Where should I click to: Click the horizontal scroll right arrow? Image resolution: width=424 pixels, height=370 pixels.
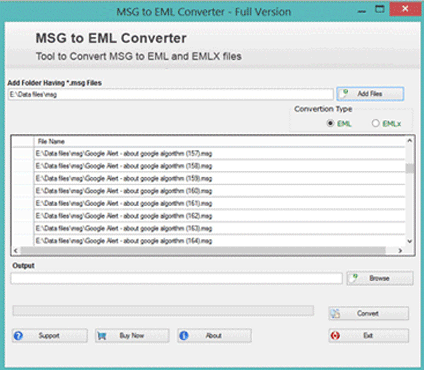tap(400, 250)
